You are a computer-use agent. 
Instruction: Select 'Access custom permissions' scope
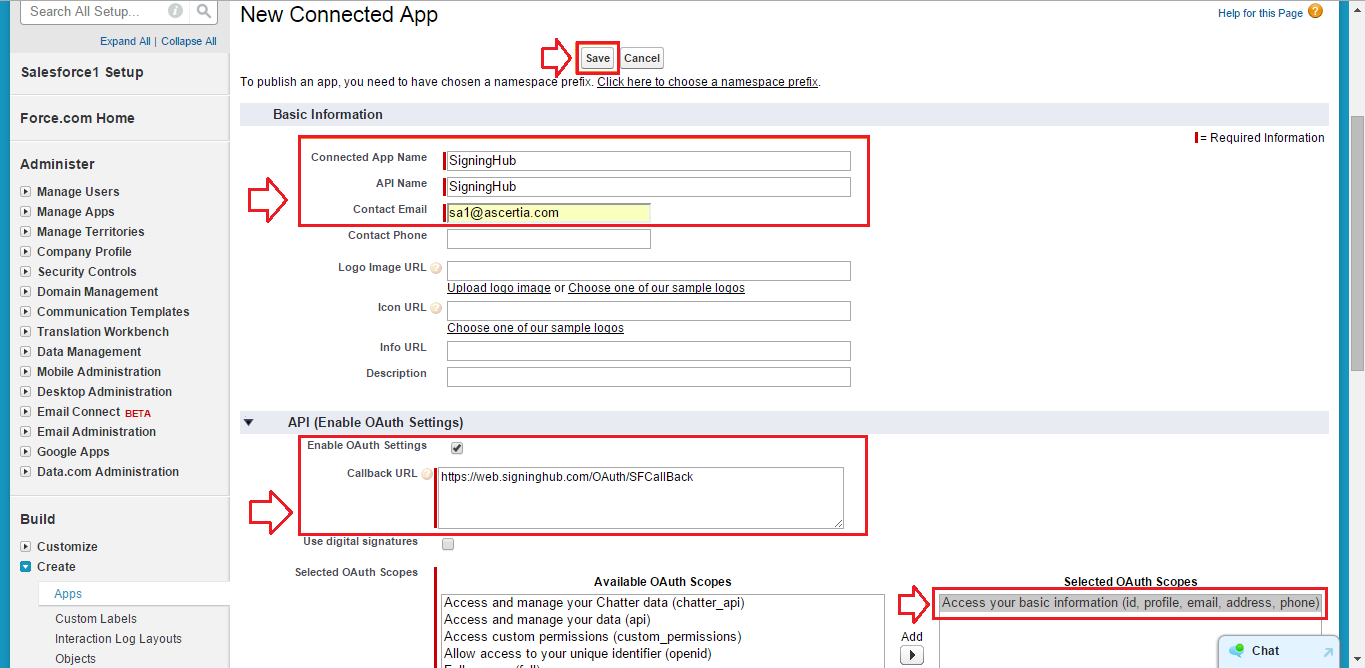tap(592, 637)
